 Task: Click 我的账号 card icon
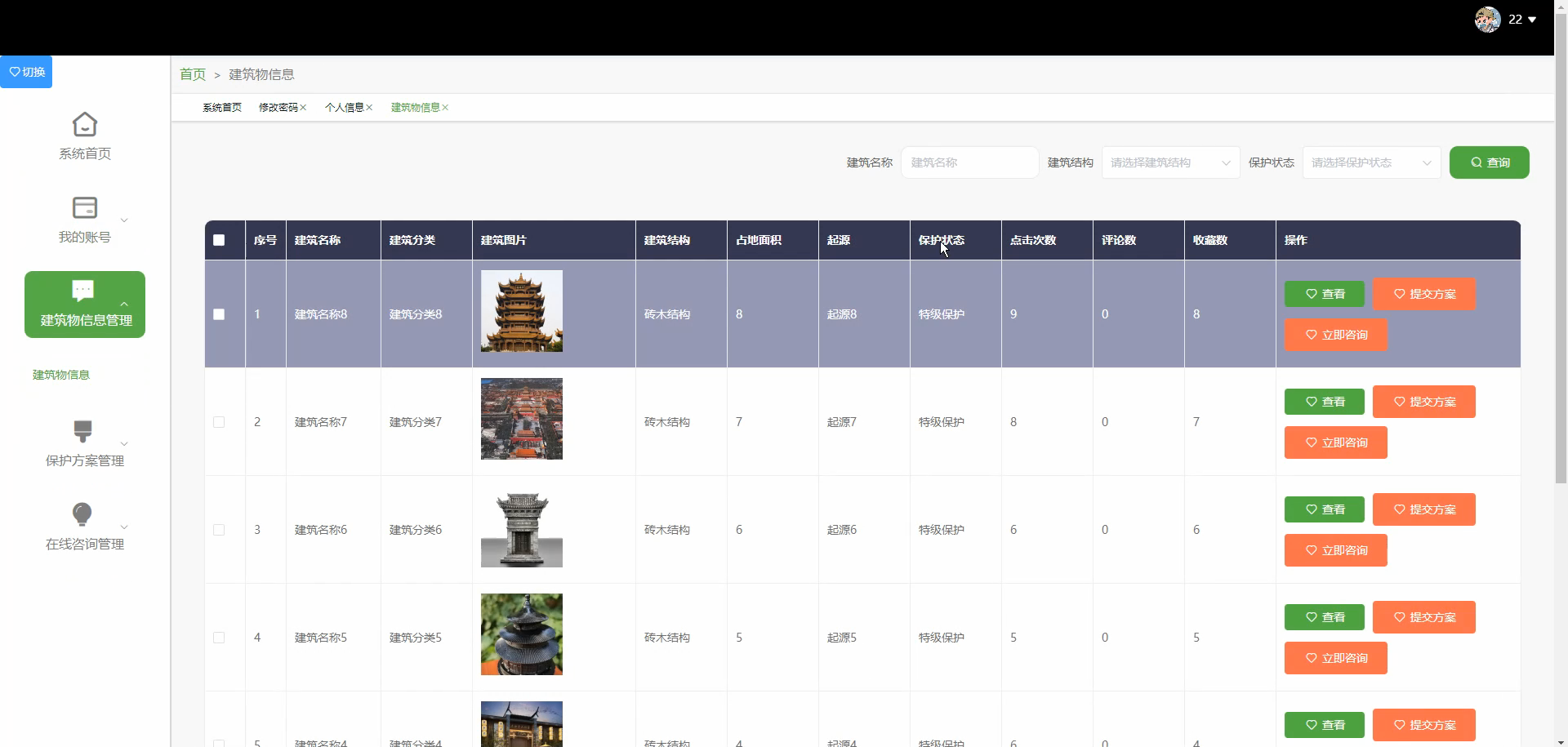click(x=85, y=207)
